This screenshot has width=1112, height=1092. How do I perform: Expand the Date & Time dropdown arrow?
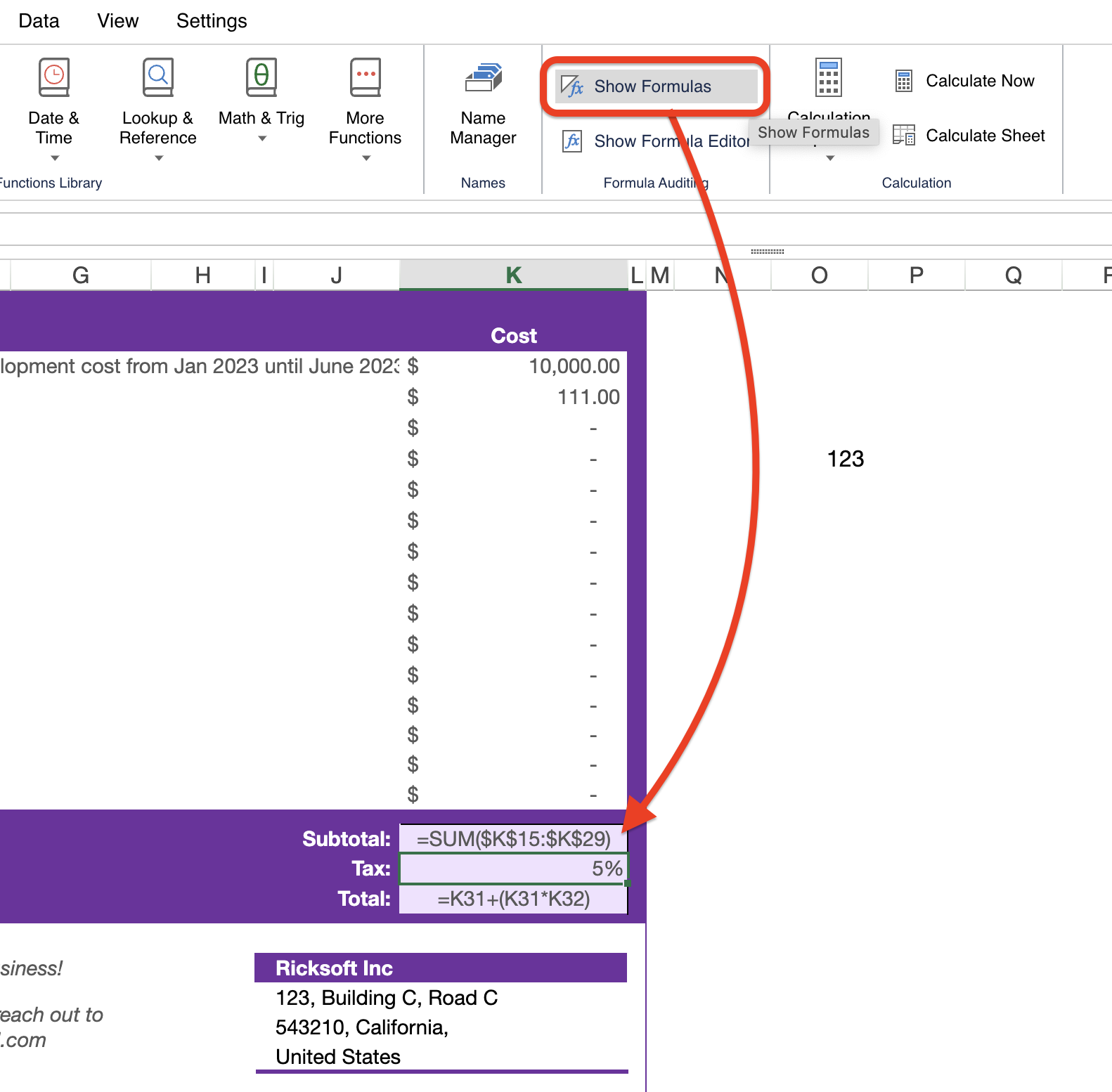(55, 158)
